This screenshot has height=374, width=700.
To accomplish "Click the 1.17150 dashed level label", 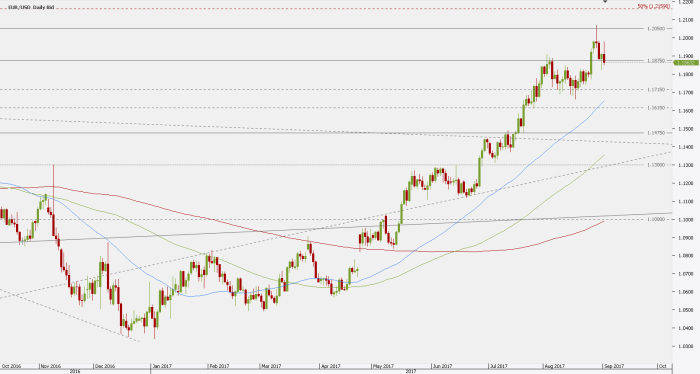I will [x=656, y=90].
